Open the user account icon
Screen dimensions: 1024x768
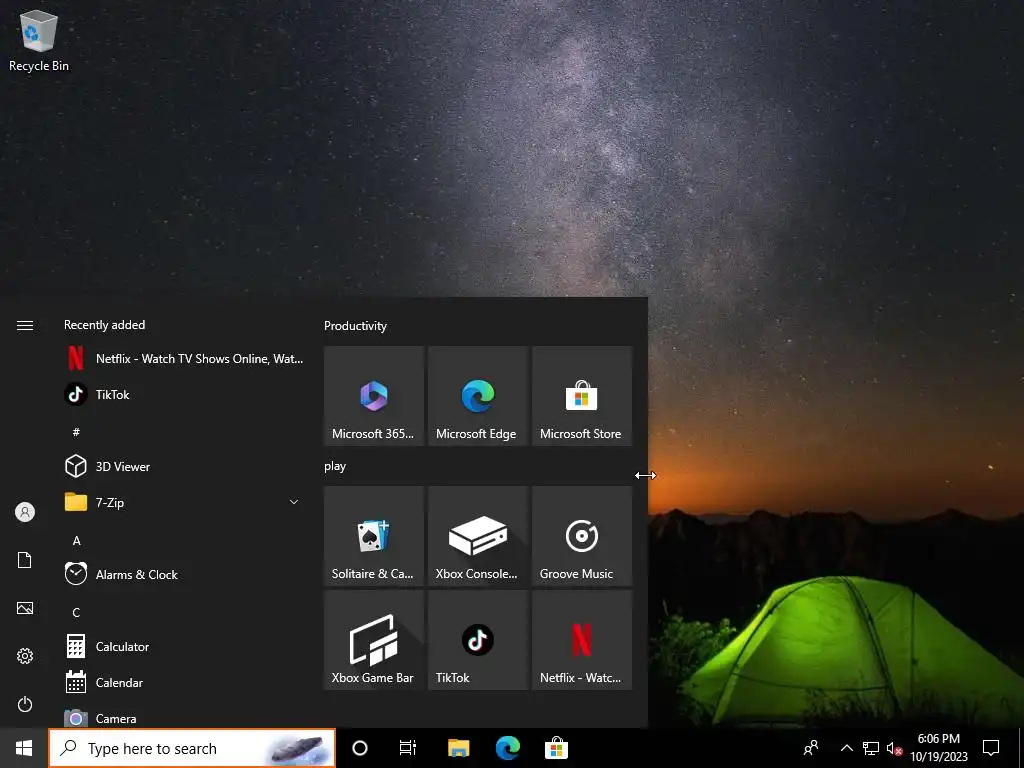click(x=25, y=512)
